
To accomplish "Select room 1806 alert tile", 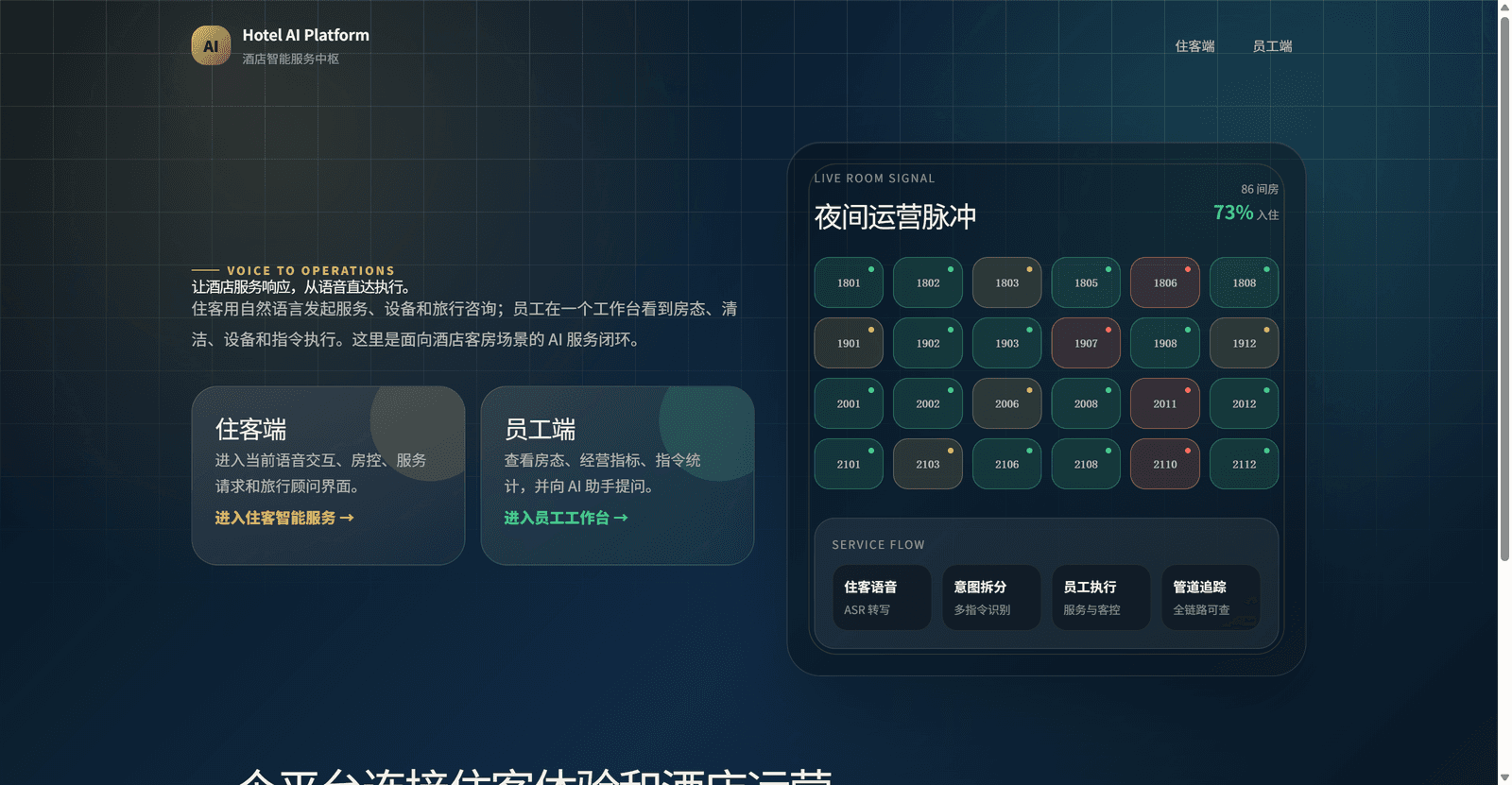I will click(1165, 282).
